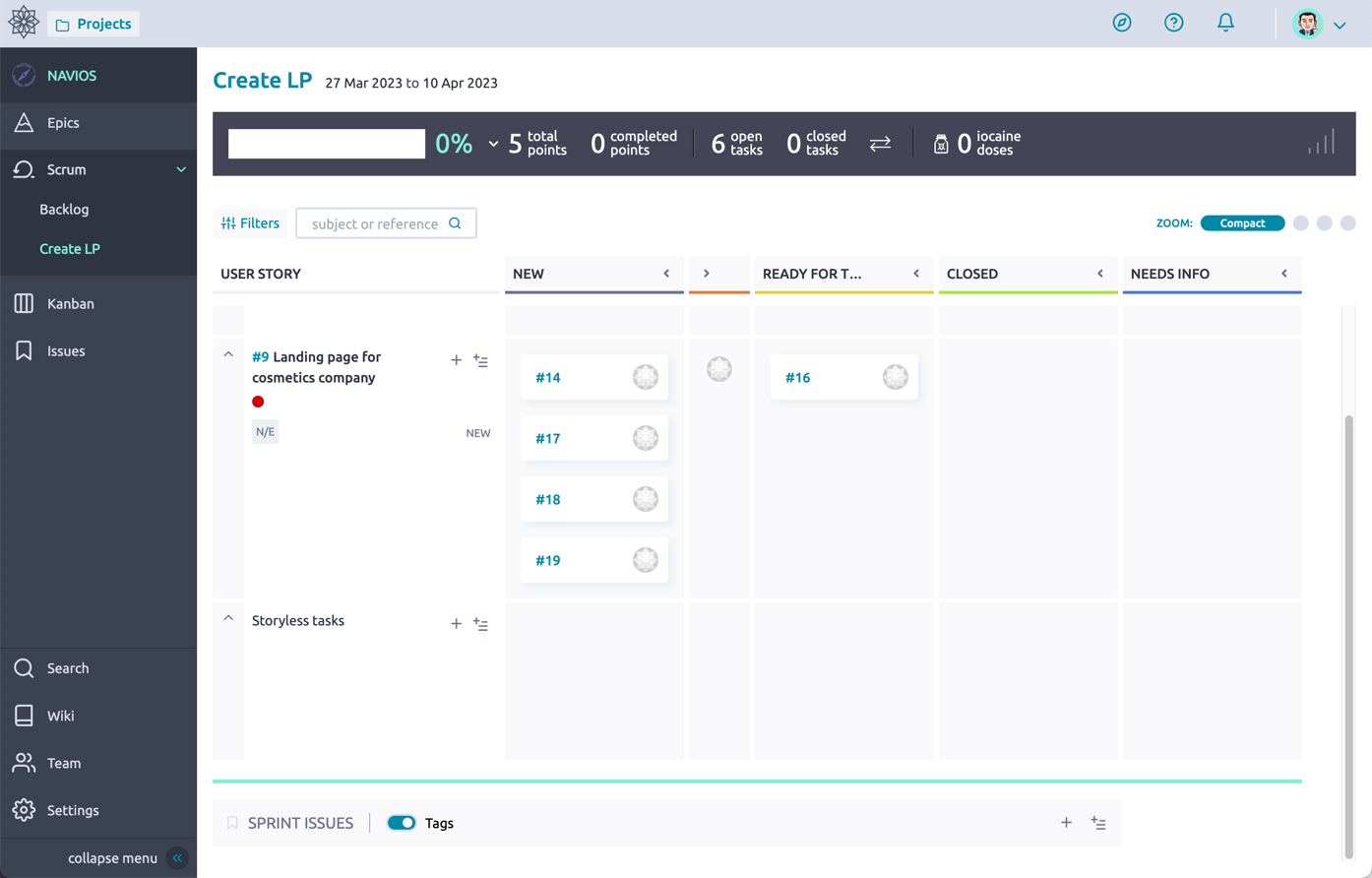Open Kanban in the sidebar
The image size is (1372, 878).
(70, 304)
